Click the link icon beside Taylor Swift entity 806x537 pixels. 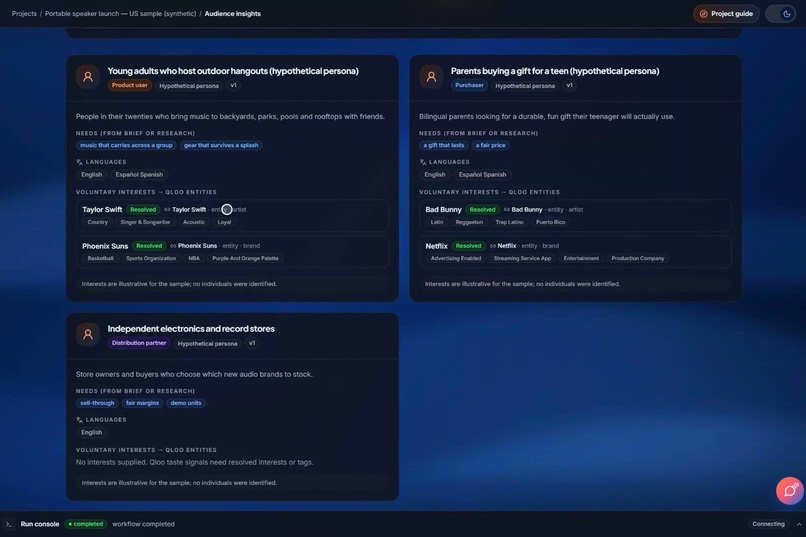167,210
